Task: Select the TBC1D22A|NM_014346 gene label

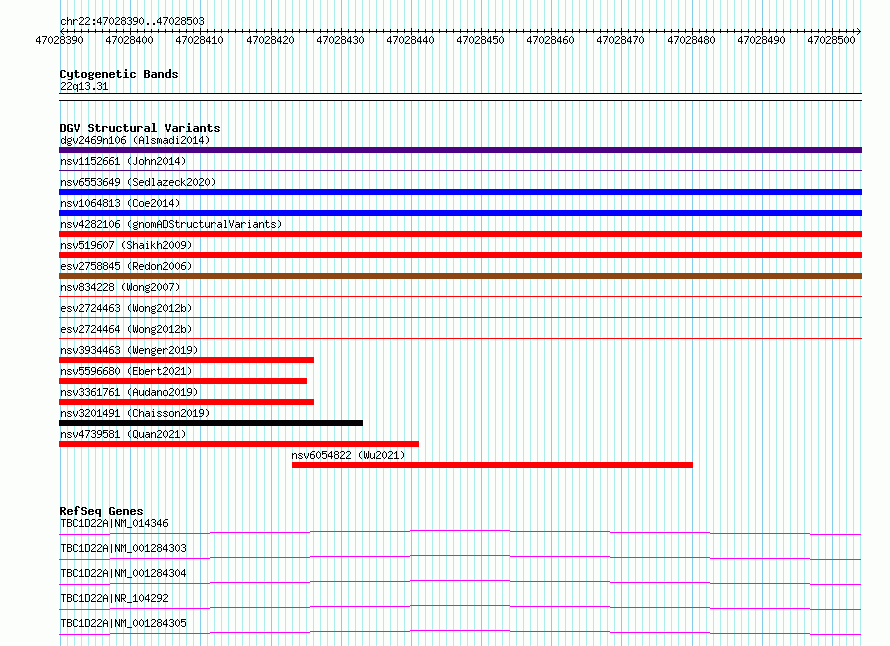Action: [x=114, y=523]
